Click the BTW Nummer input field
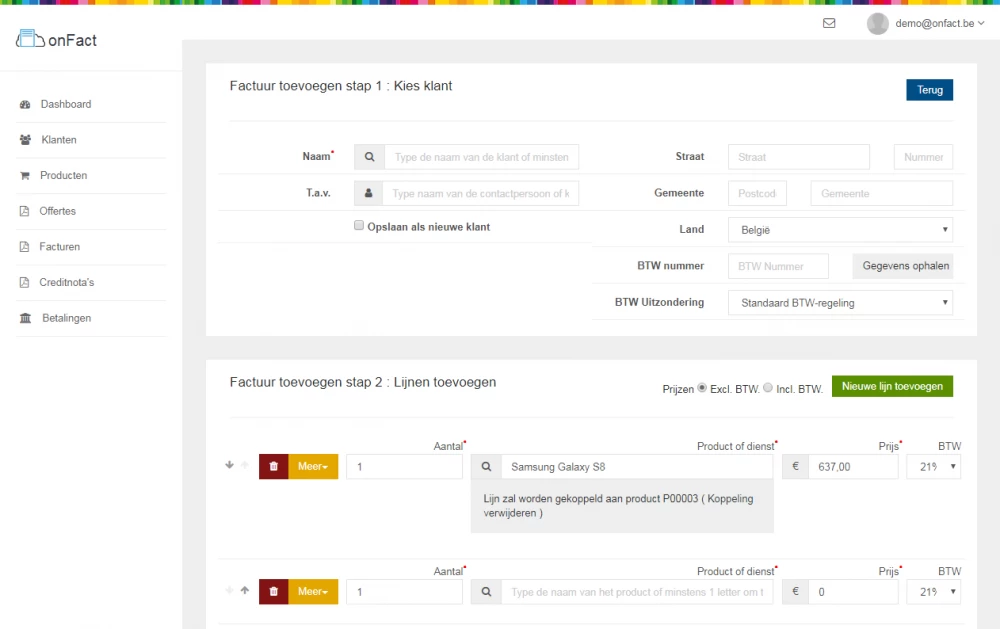Screen dimensions: 1000x629 pos(778,266)
